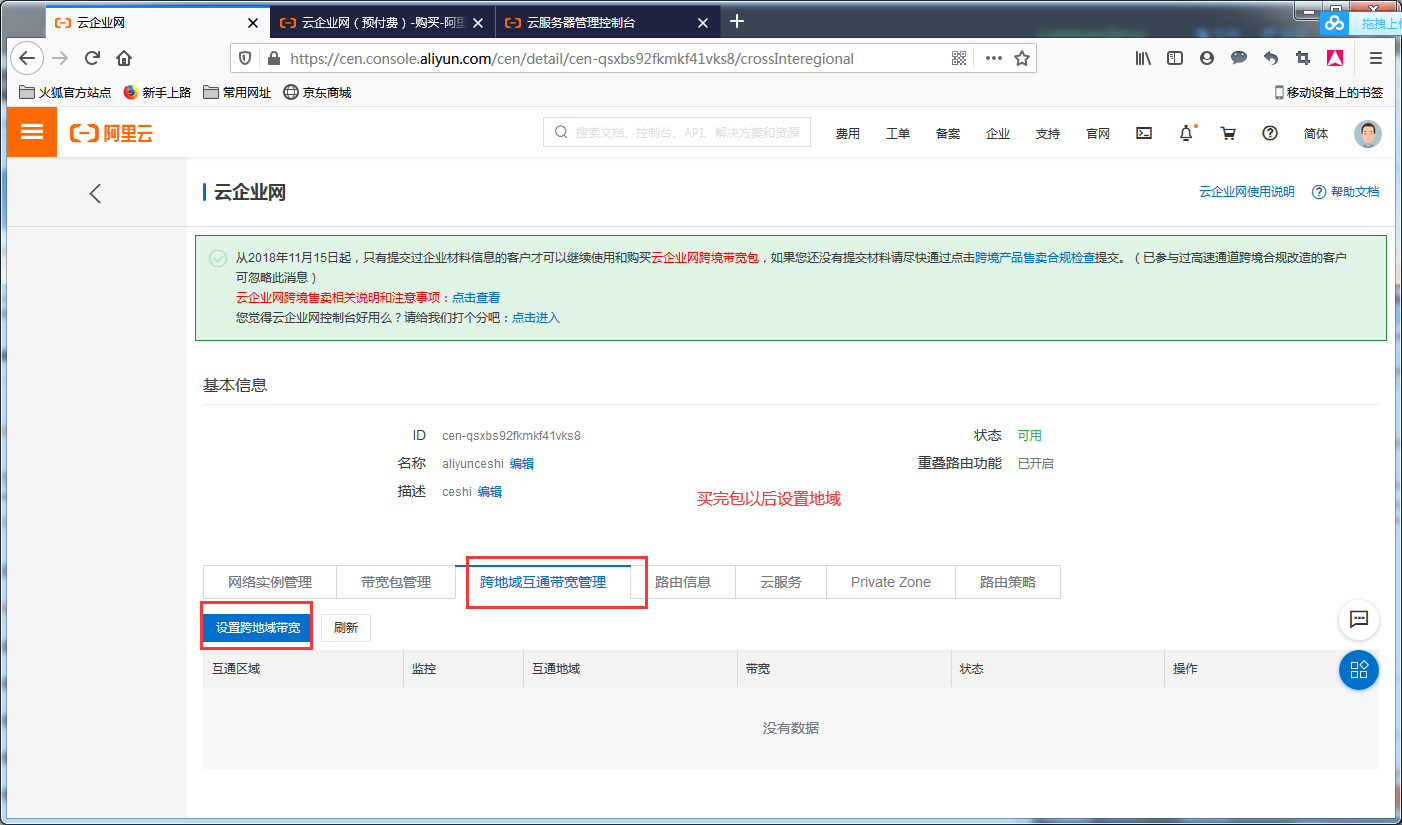Click the 设置跨地域带宽 button
Viewport: 1402px width, 825px height.
click(x=256, y=626)
